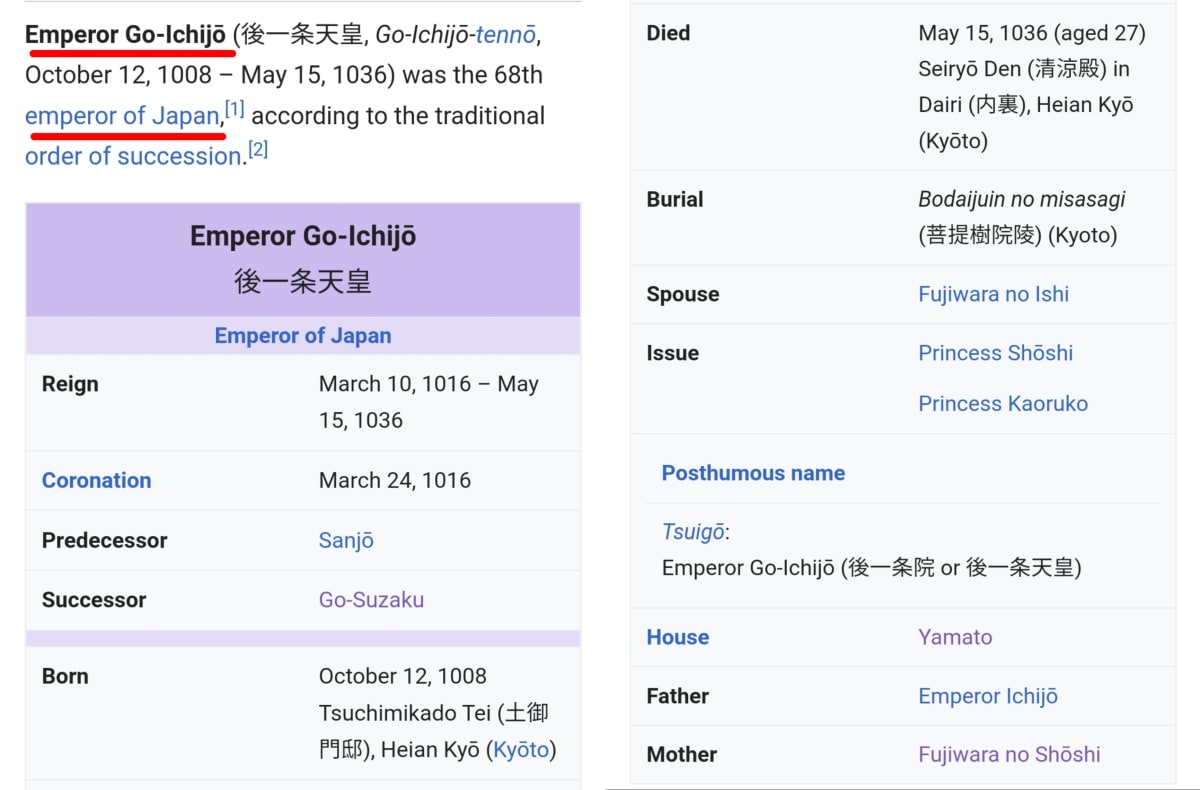Go to predecessor Sanjō's page
Screen dimensions: 1200x790
[346, 540]
